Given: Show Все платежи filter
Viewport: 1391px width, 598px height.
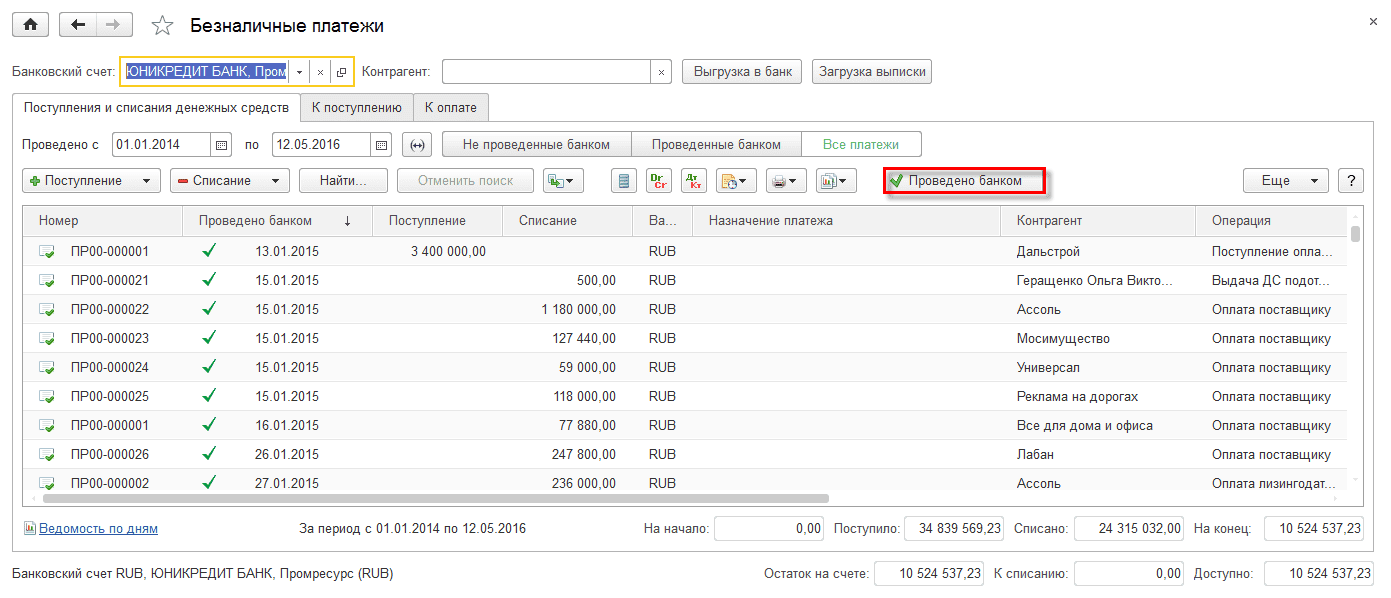Looking at the screenshot, I should (861, 145).
